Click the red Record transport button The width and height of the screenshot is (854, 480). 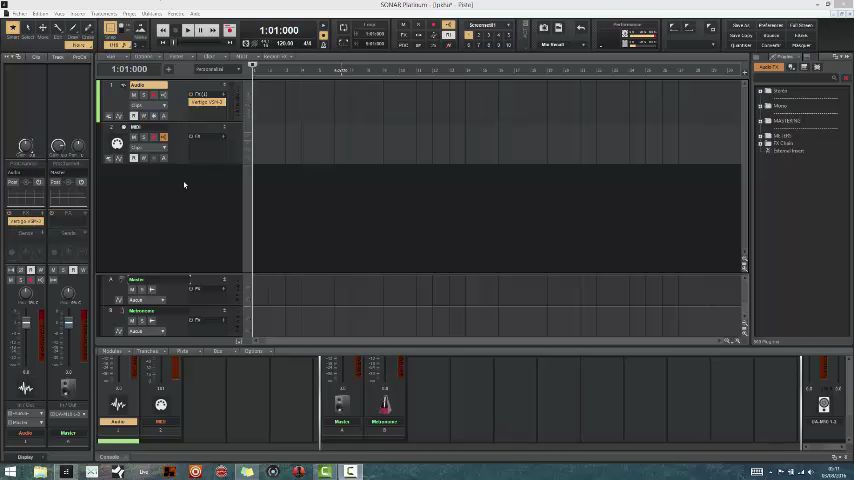(229, 31)
